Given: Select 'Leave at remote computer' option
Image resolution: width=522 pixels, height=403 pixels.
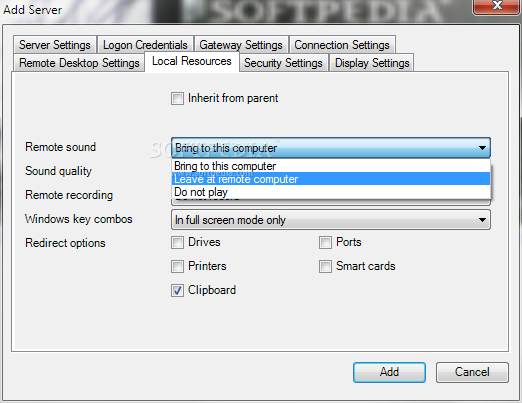Looking at the screenshot, I should (x=331, y=179).
